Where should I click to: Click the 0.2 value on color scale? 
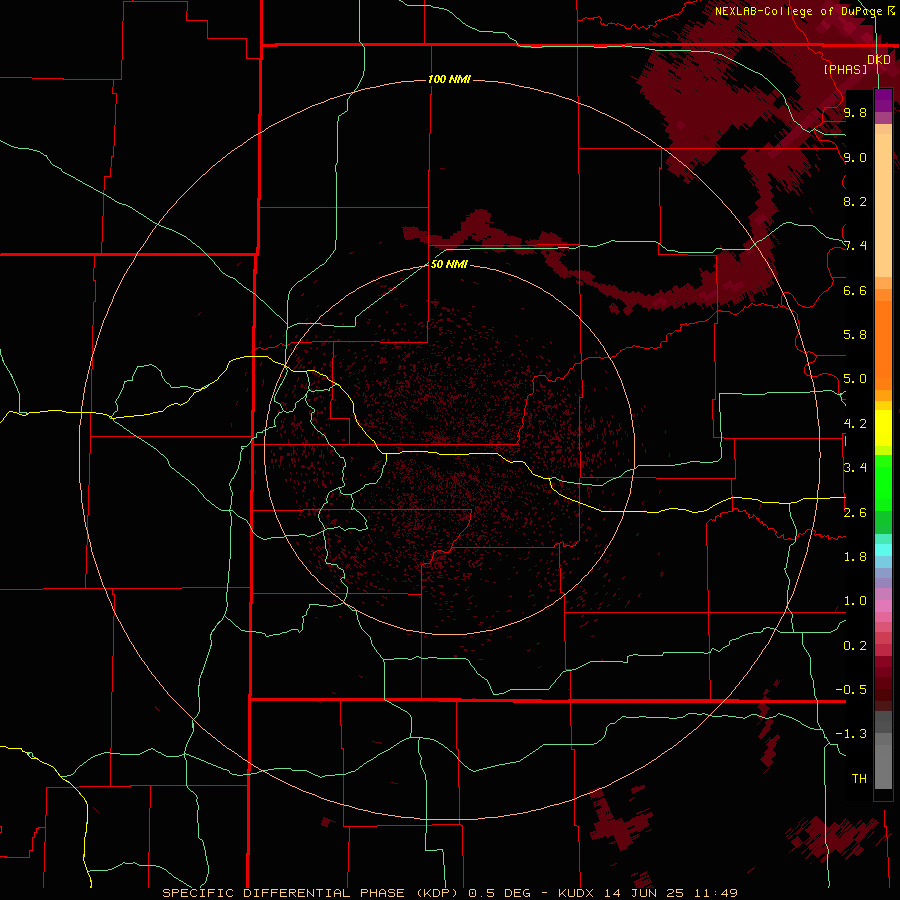coord(855,646)
